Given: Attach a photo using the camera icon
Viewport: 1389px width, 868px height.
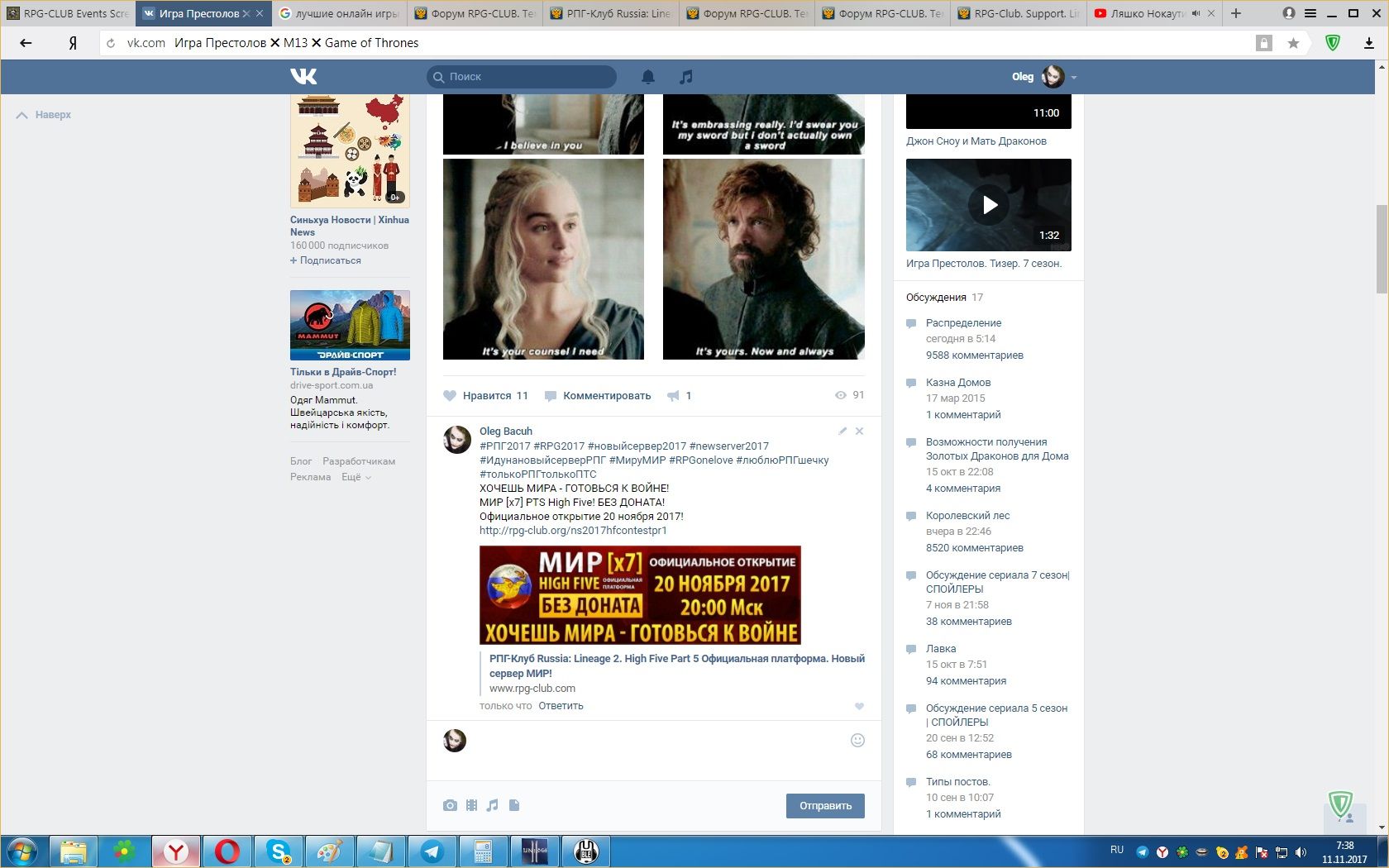Looking at the screenshot, I should point(450,805).
